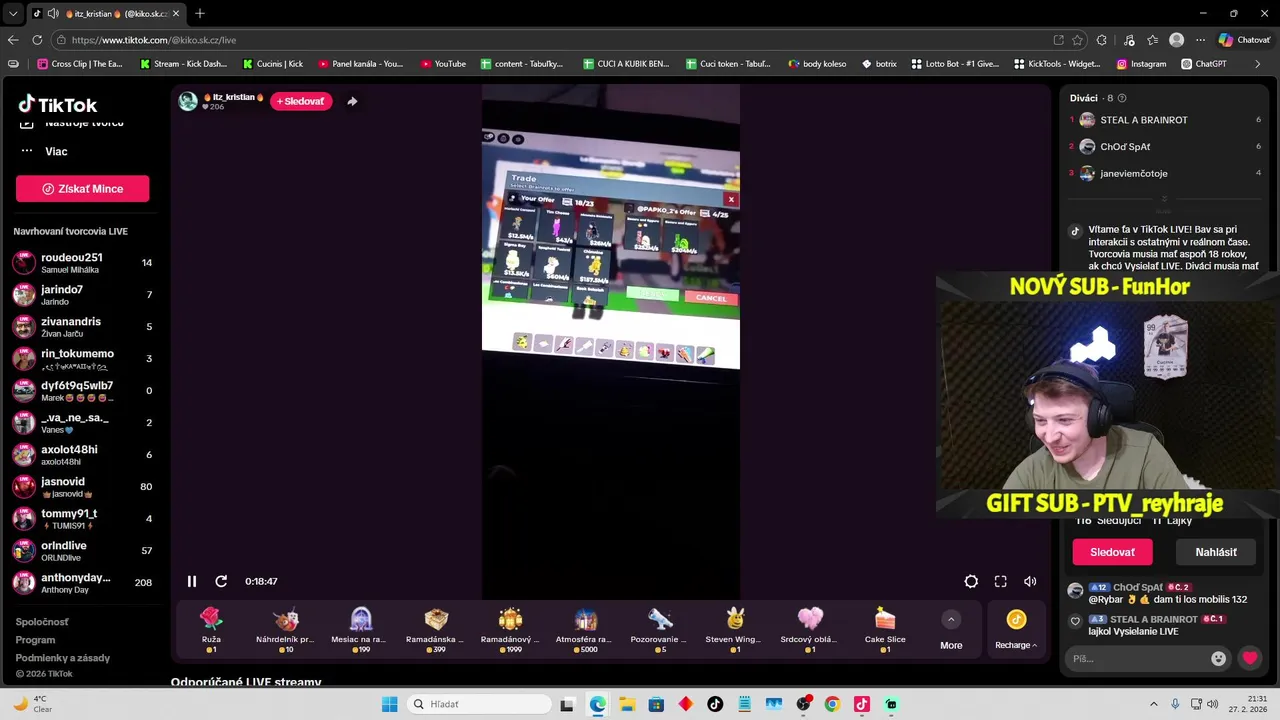Show hidden system tray icons

(x=1153, y=704)
